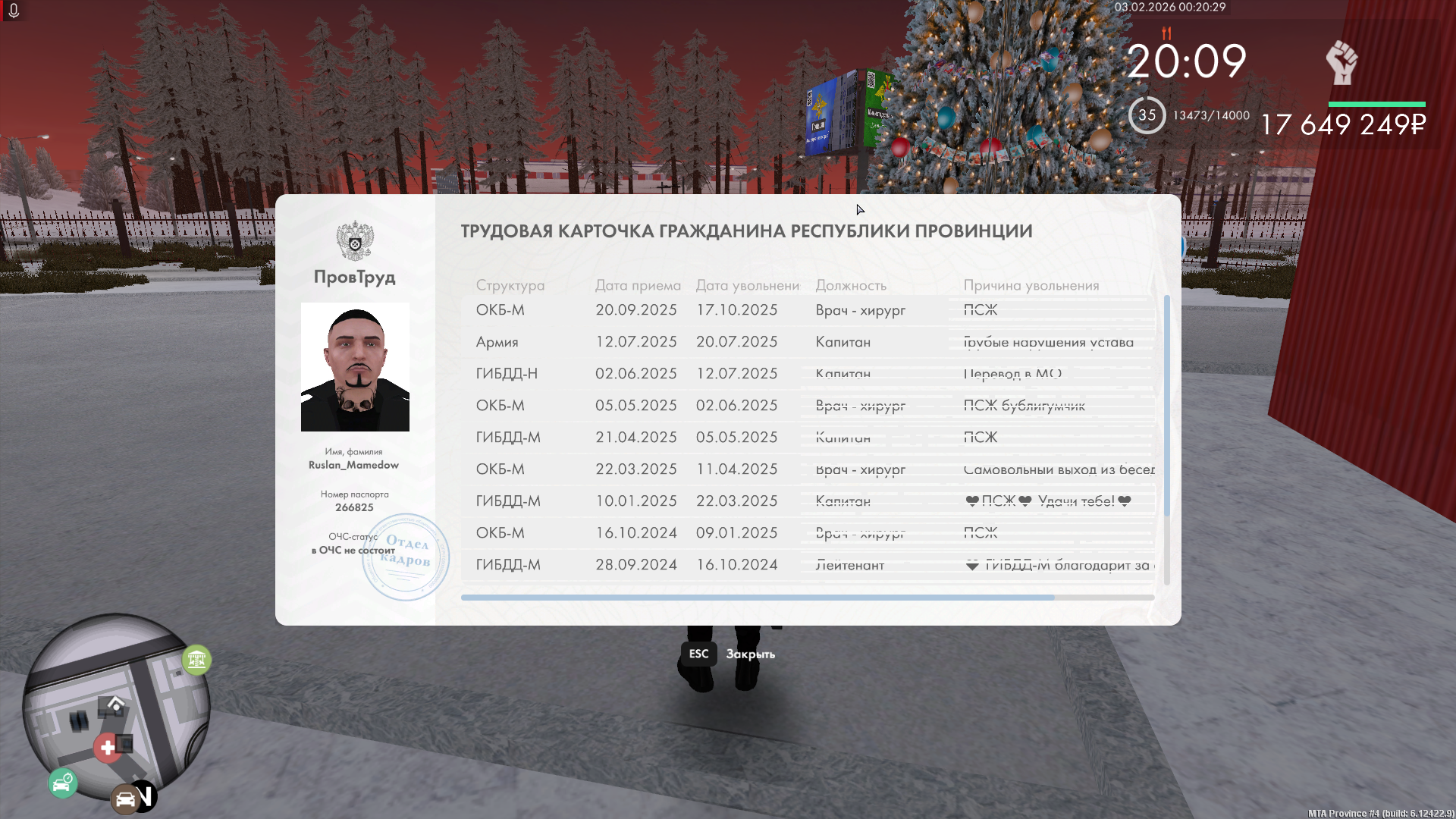Click the vertical scrollbar beside the table

(1166, 407)
